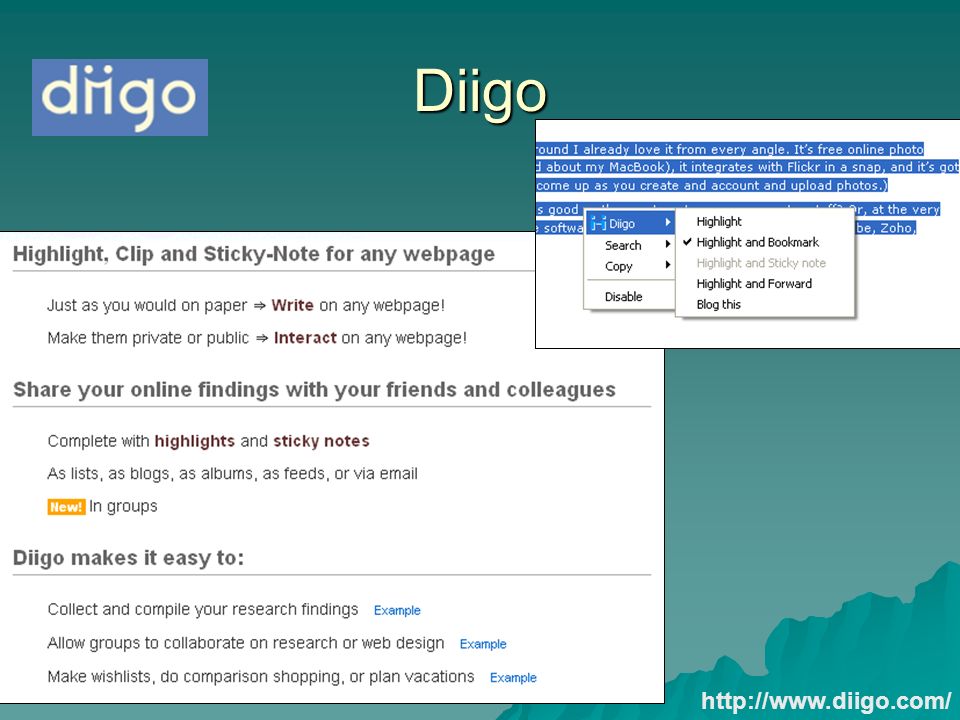Expand the Search submenu arrow
This screenshot has height=720, width=960.
pyautogui.click(x=668, y=245)
